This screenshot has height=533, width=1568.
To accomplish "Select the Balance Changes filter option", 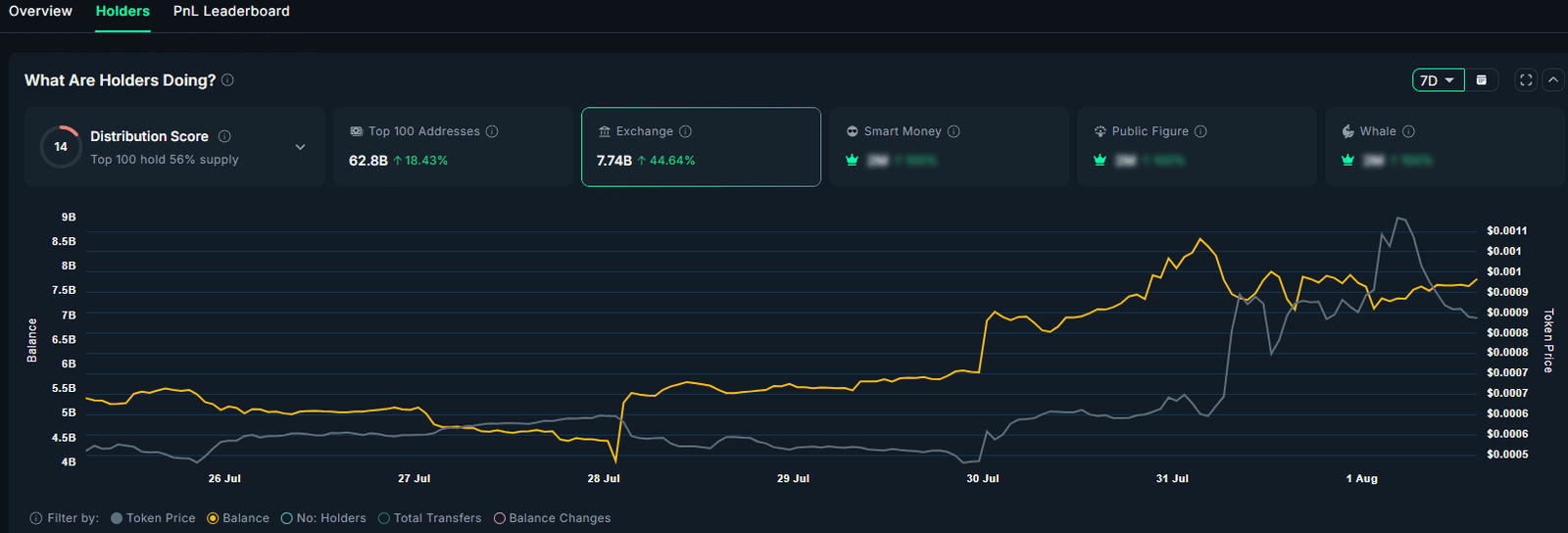I will 500,518.
